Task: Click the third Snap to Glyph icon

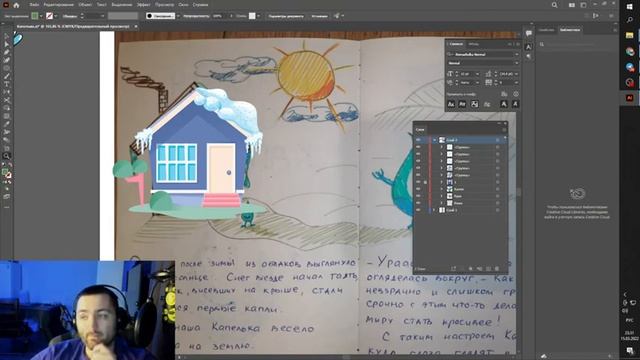Action: pos(474,104)
